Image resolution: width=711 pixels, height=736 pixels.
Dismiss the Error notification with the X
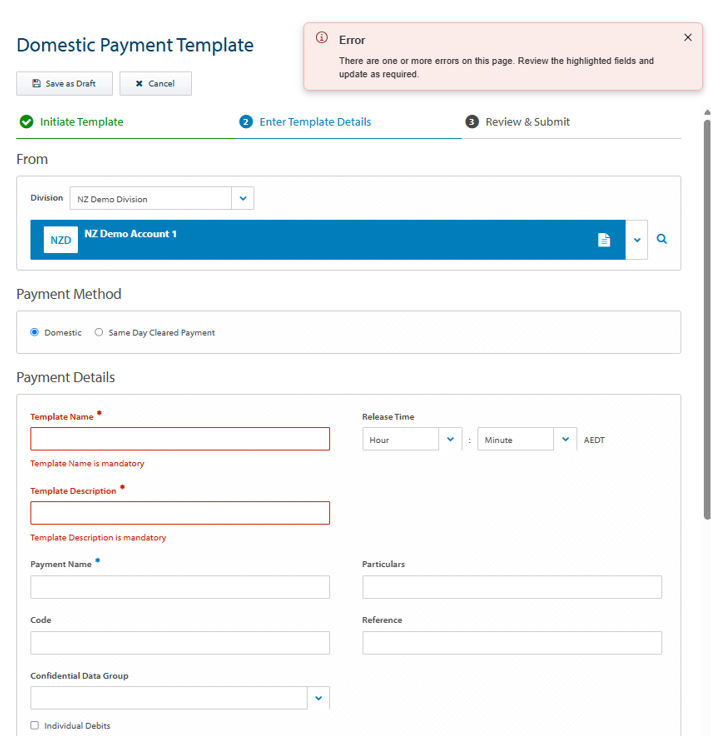[x=688, y=38]
